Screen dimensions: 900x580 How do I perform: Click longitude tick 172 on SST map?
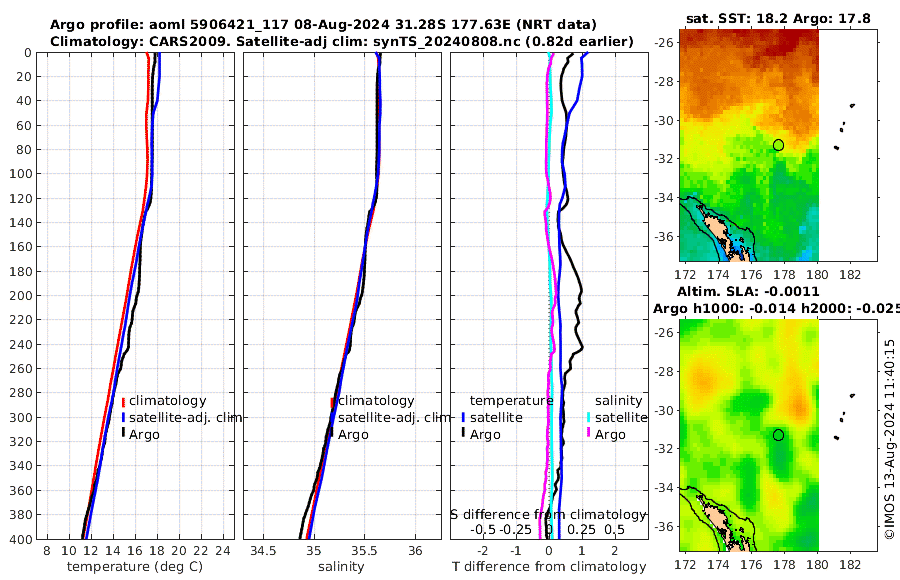tap(685, 275)
